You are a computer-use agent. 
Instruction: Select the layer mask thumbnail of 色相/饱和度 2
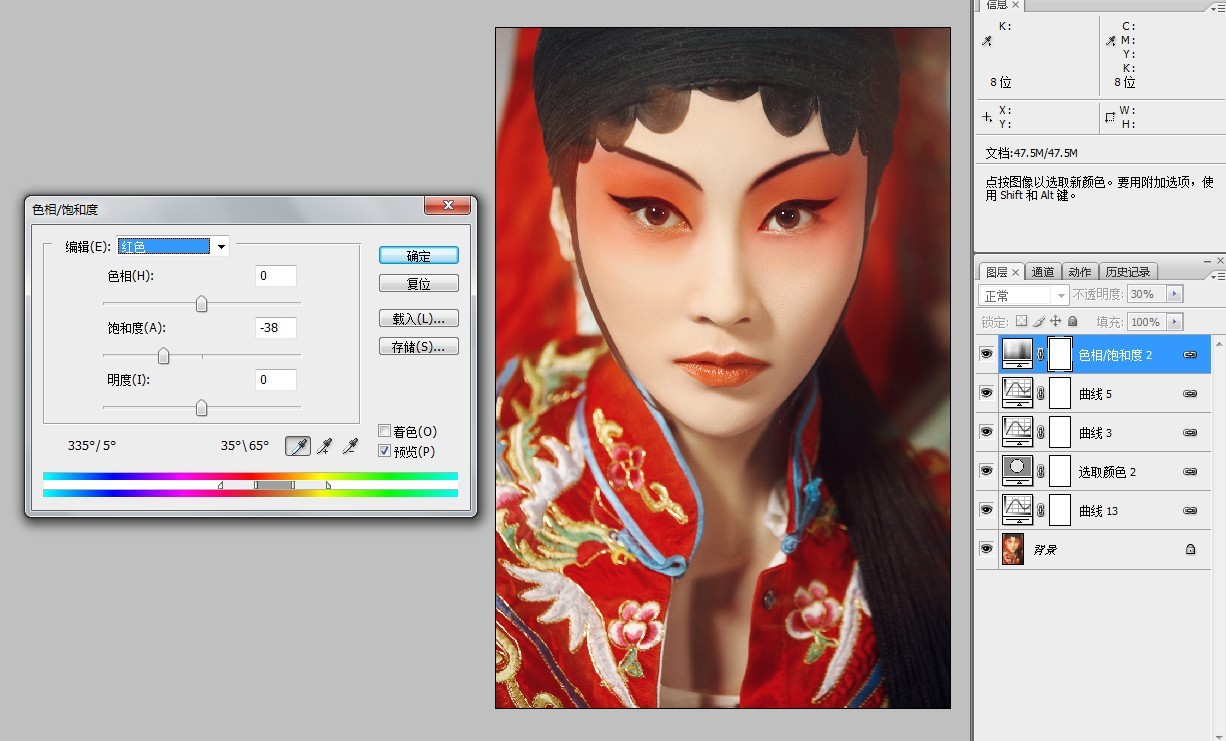(x=1060, y=354)
